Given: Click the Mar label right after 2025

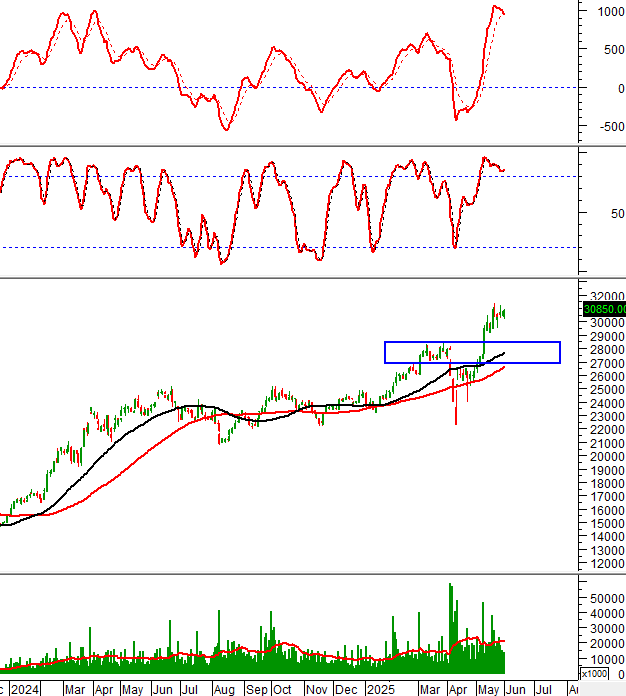Looking at the screenshot, I should pyautogui.click(x=430, y=690).
